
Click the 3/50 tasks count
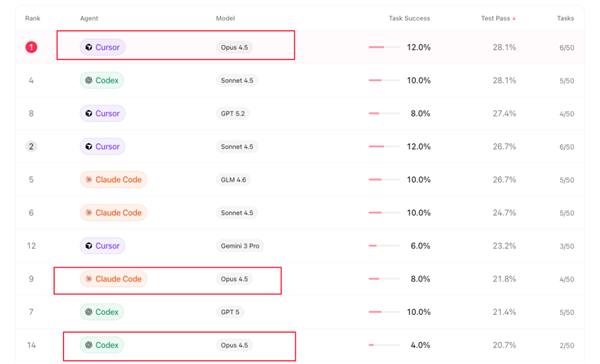(x=567, y=246)
